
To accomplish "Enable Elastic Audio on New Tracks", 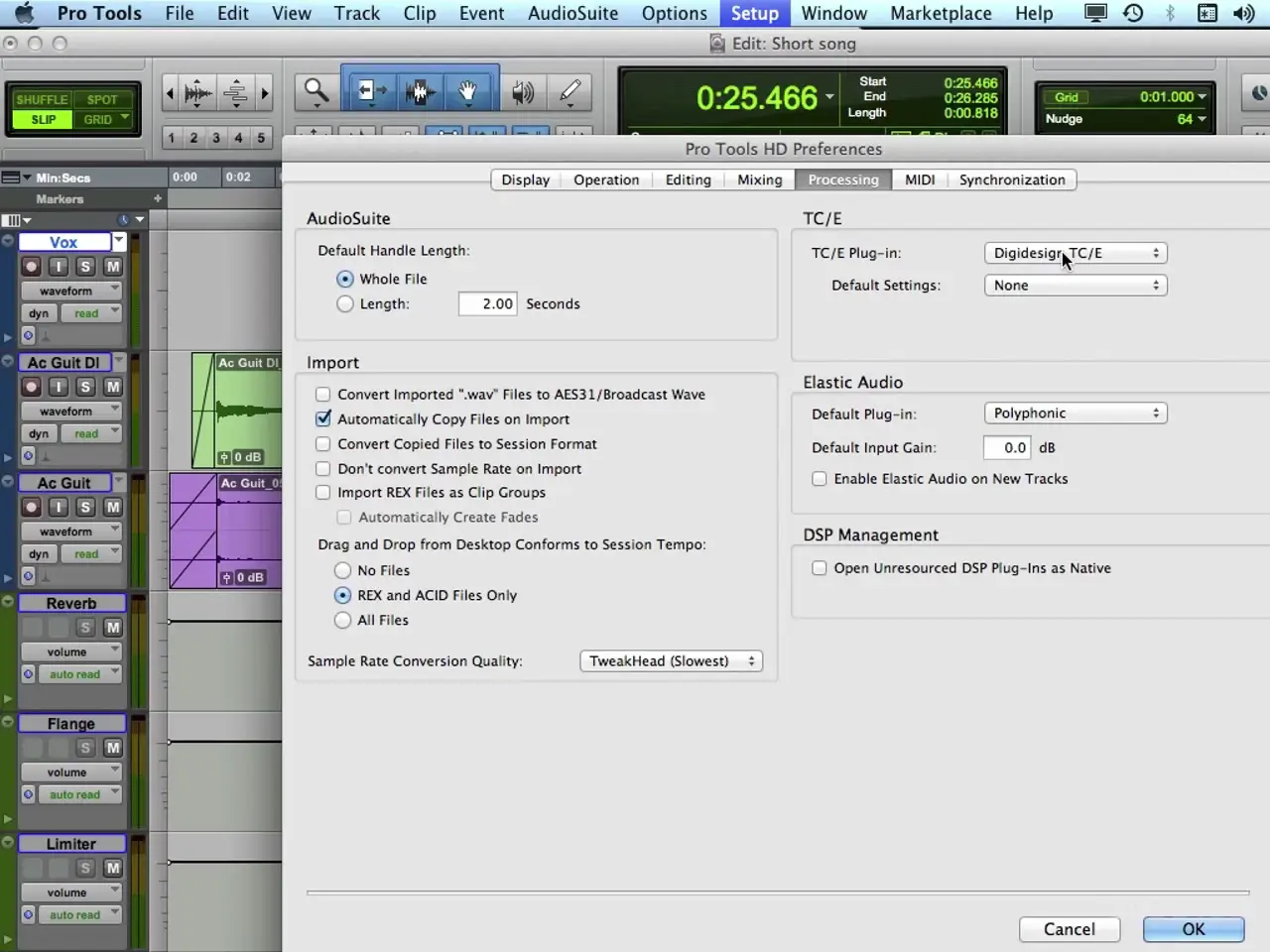I will click(x=820, y=478).
